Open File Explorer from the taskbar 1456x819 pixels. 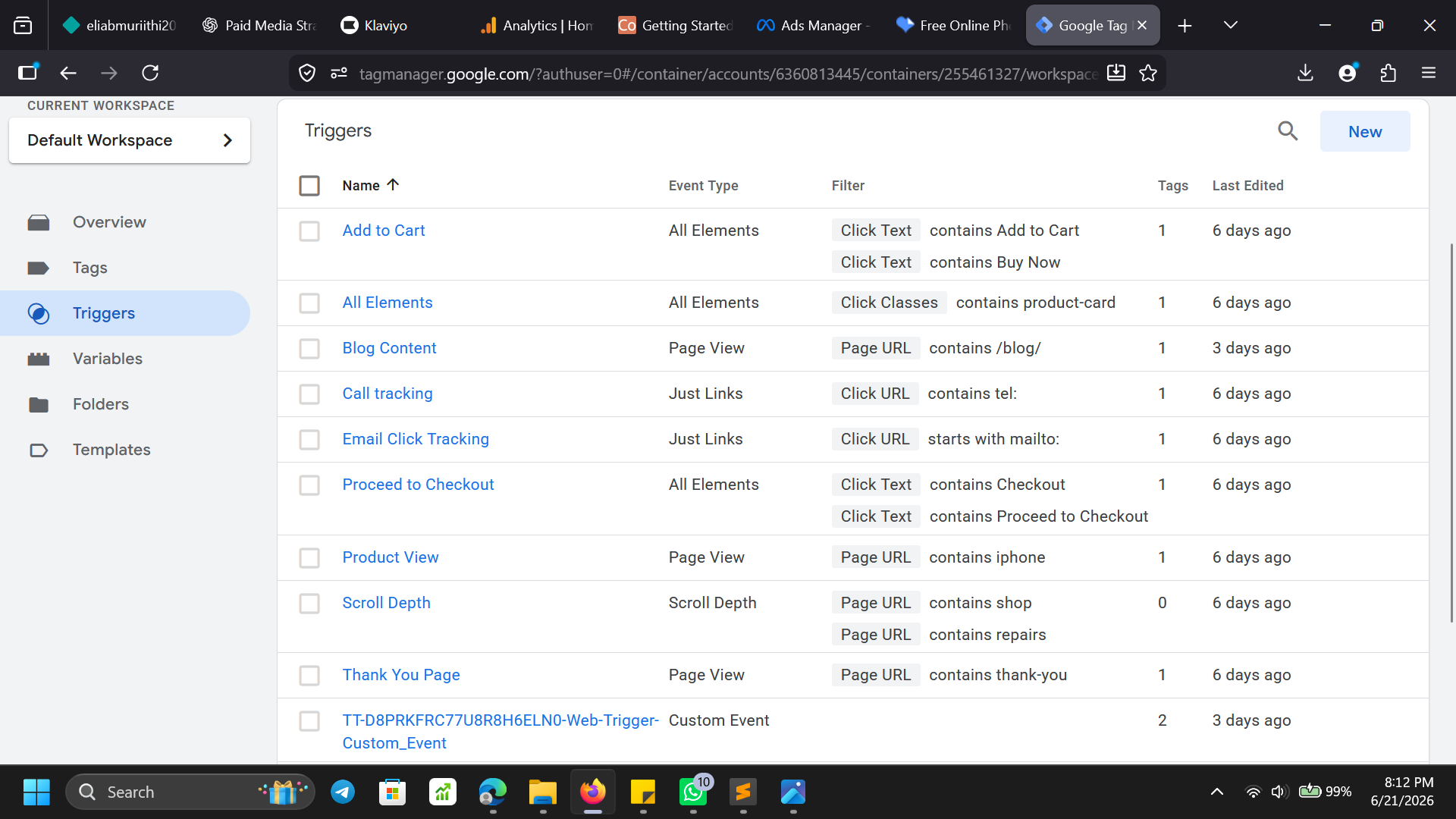click(543, 792)
